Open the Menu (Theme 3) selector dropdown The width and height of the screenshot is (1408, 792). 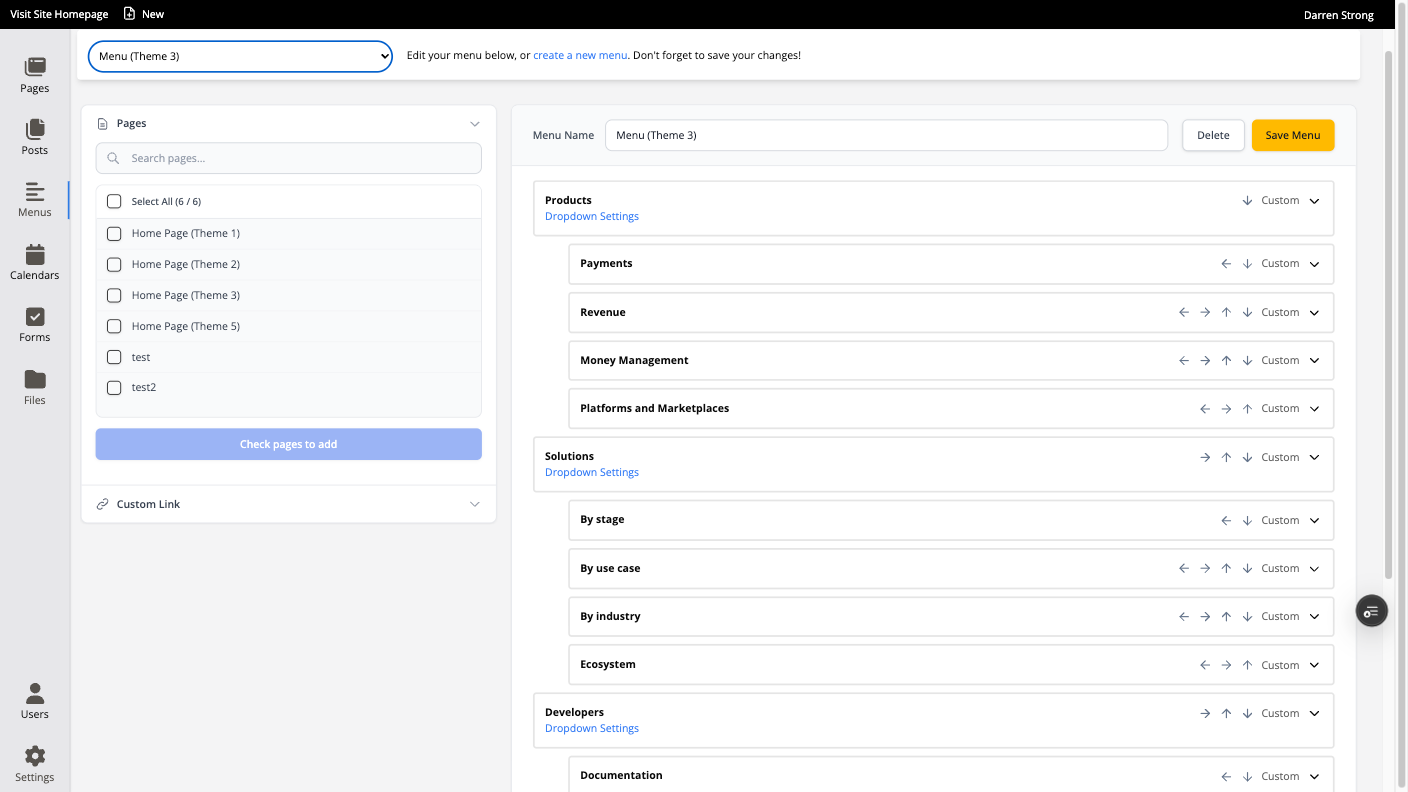point(240,57)
